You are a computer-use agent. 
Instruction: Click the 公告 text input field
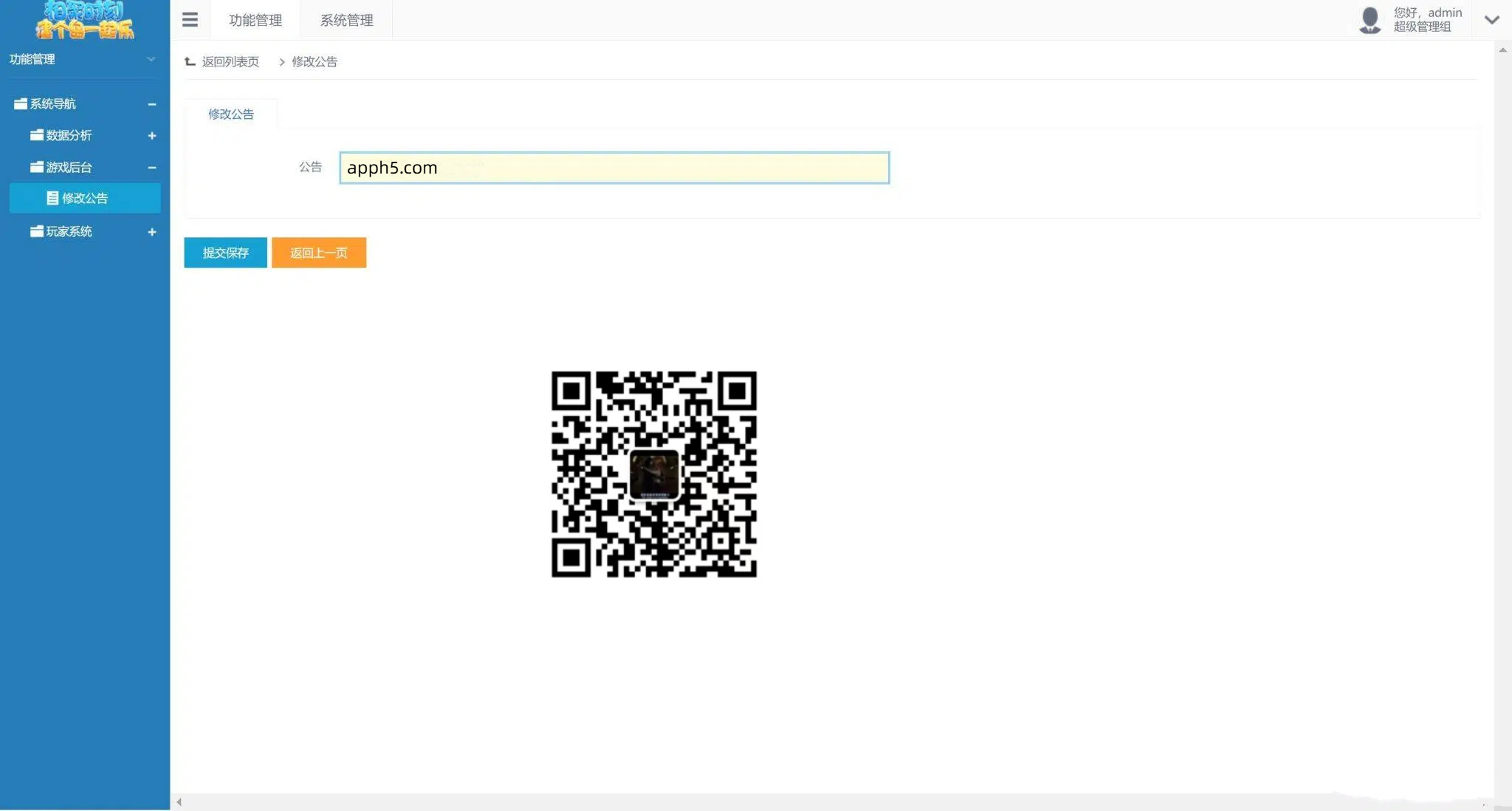pyautogui.click(x=614, y=168)
